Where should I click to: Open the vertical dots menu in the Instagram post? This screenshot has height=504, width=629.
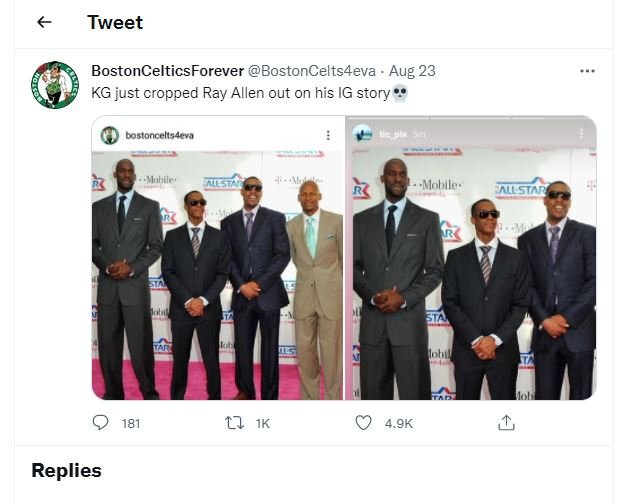[327, 134]
